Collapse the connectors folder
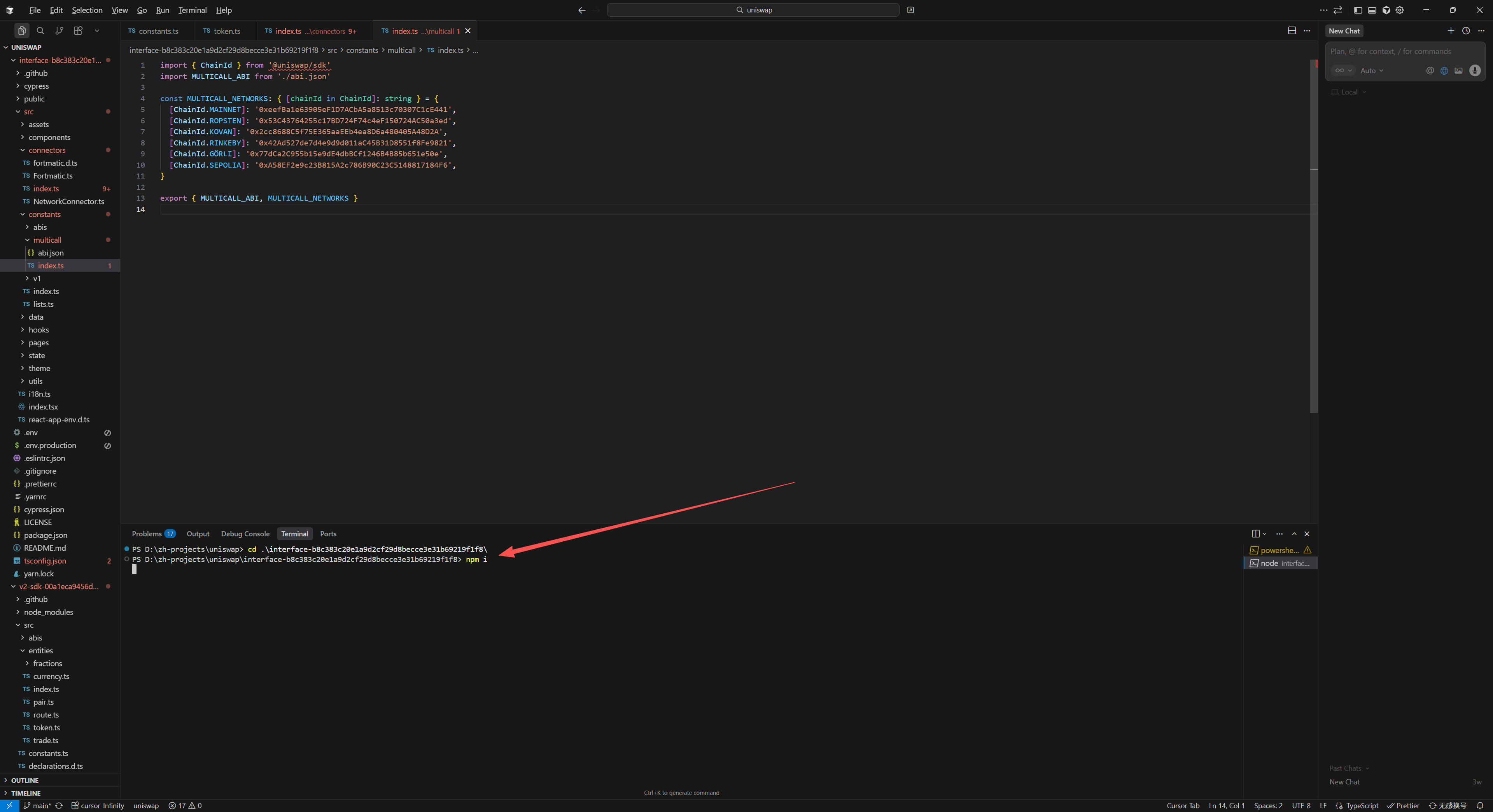The height and width of the screenshot is (812, 1493). point(46,150)
